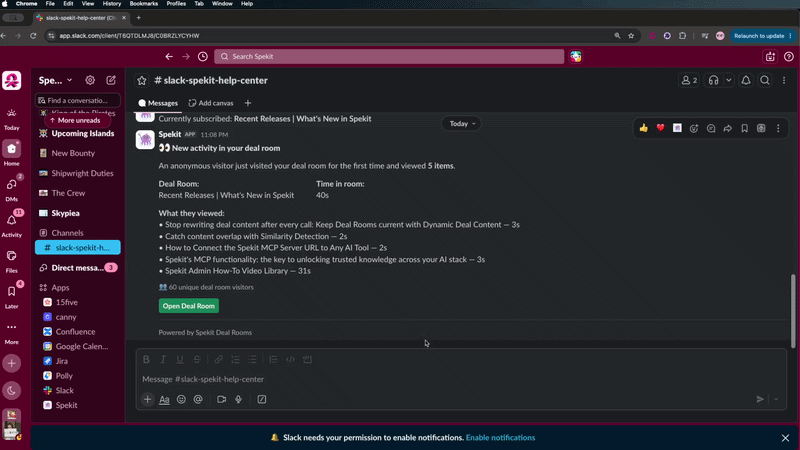Open the channel header more-actions menu
This screenshot has width=800, height=450.
click(784, 81)
